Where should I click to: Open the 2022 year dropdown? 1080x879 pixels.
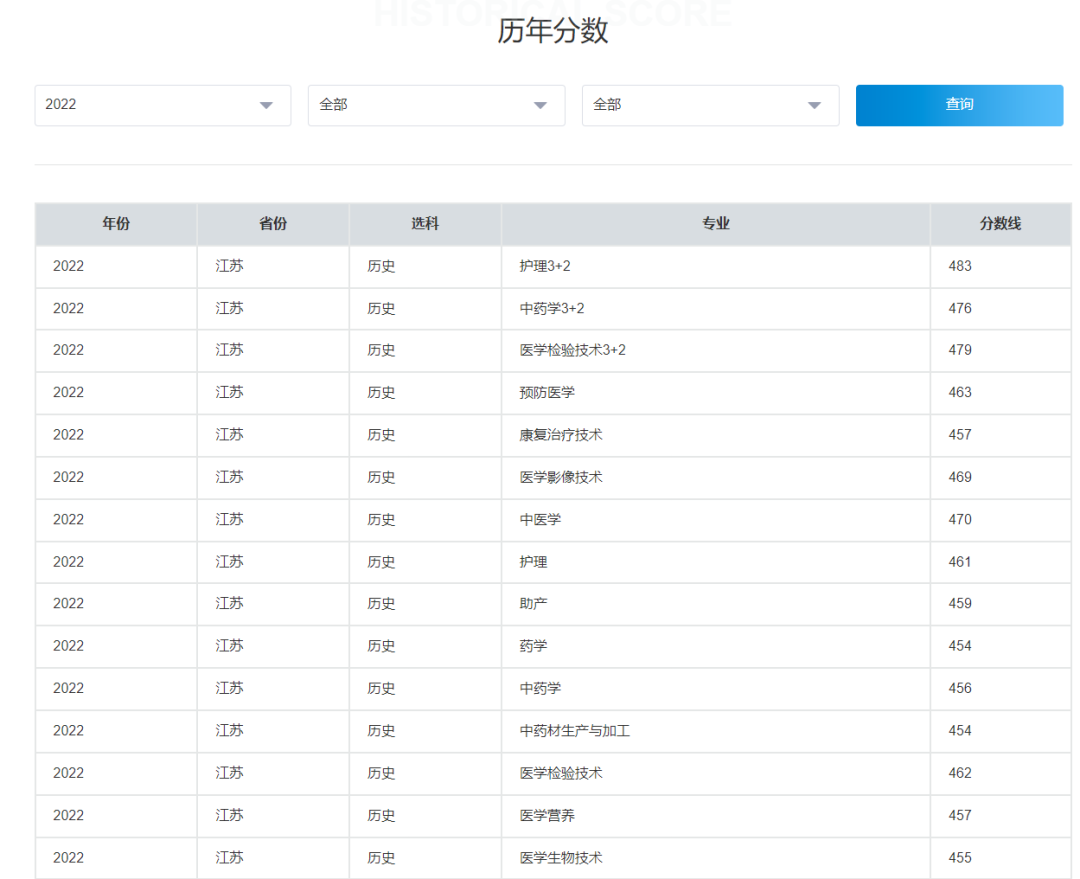coord(162,105)
